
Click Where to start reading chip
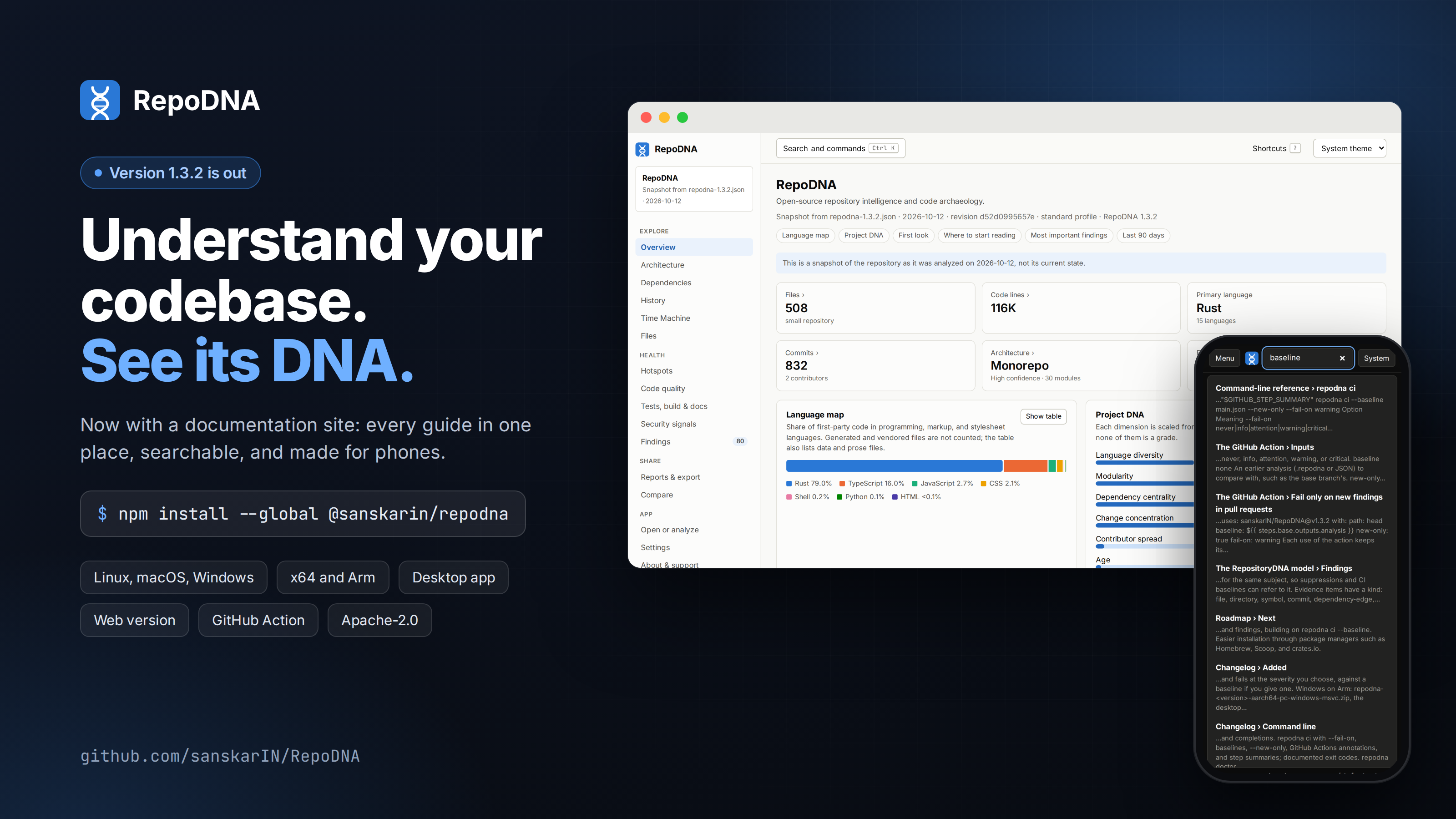[979, 236]
